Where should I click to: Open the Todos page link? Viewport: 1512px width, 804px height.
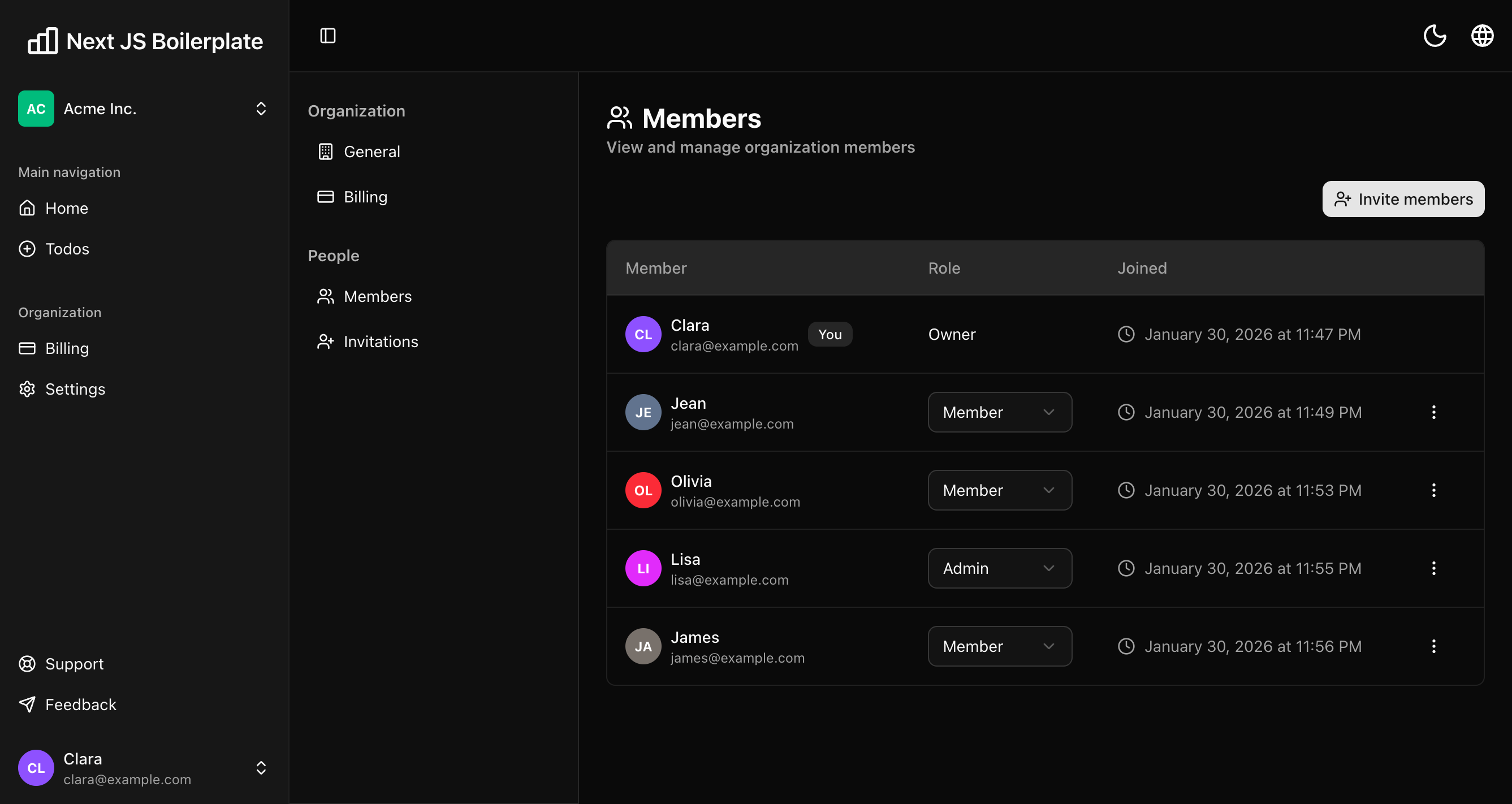(67, 249)
